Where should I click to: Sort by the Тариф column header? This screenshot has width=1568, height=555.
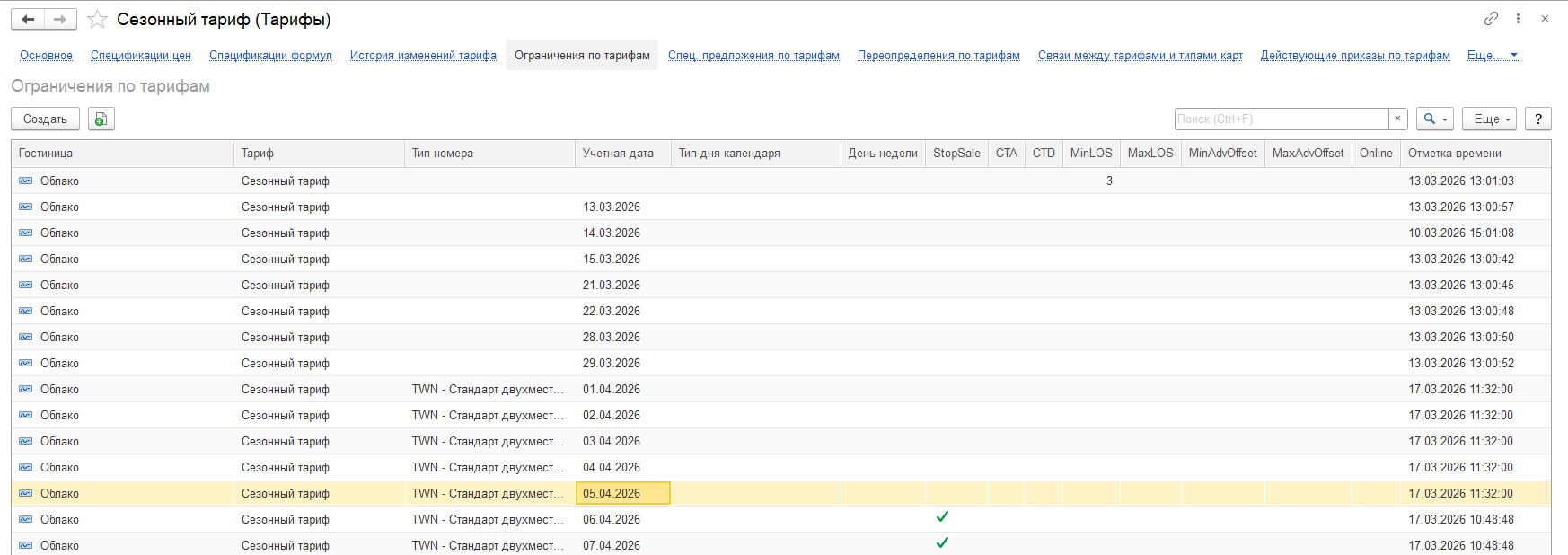(319, 154)
